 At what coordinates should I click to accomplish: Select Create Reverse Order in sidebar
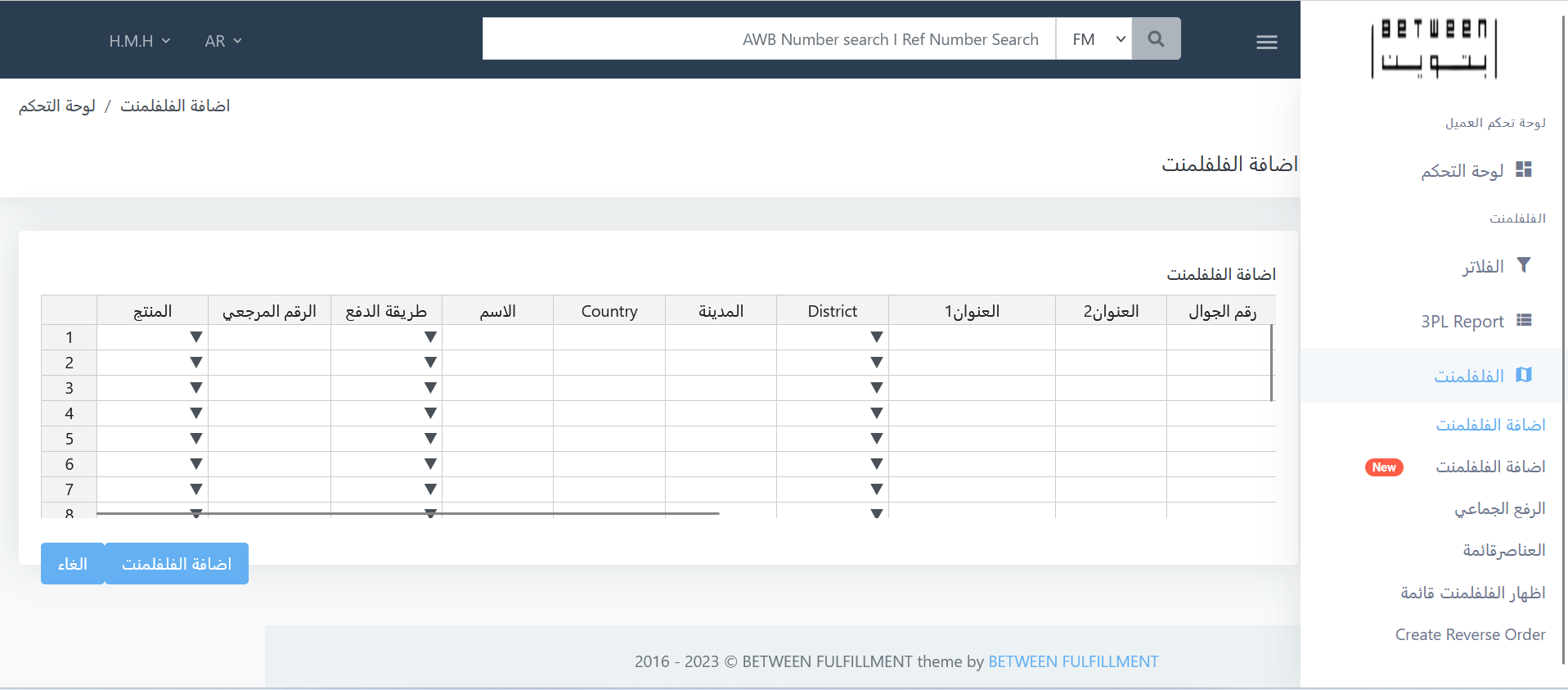click(1469, 634)
